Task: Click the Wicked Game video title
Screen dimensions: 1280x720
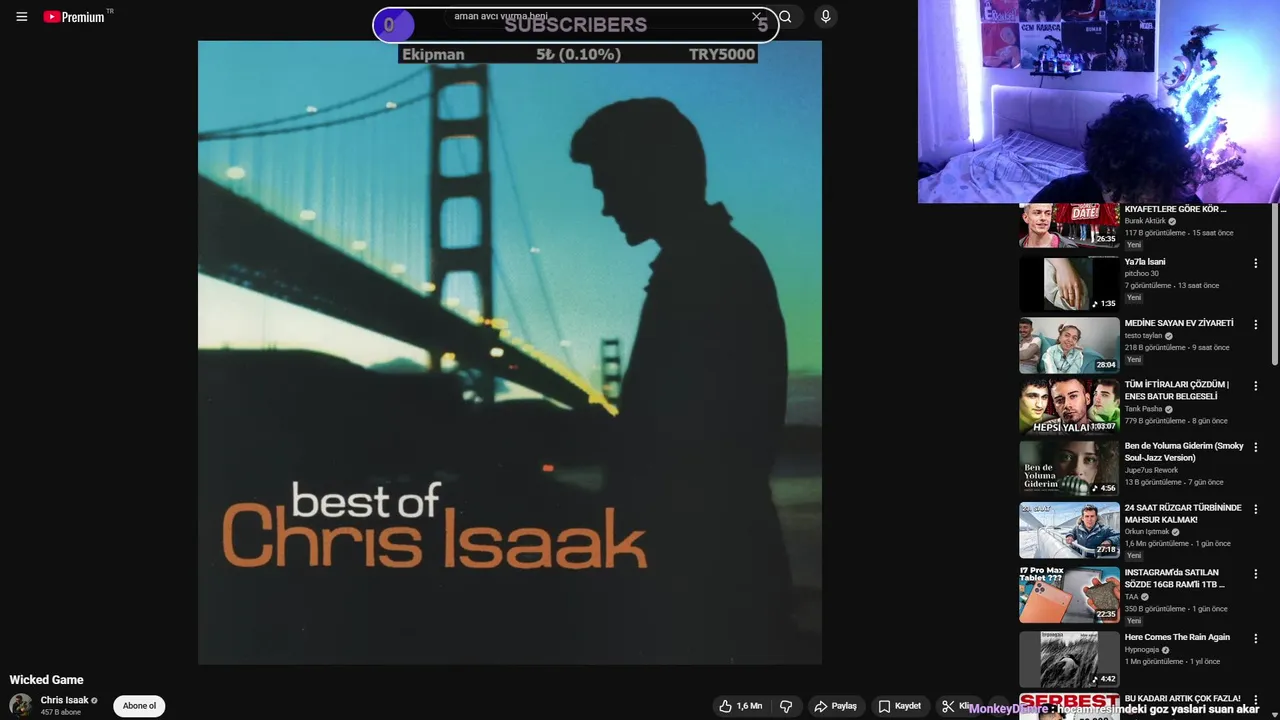Action: click(47, 680)
